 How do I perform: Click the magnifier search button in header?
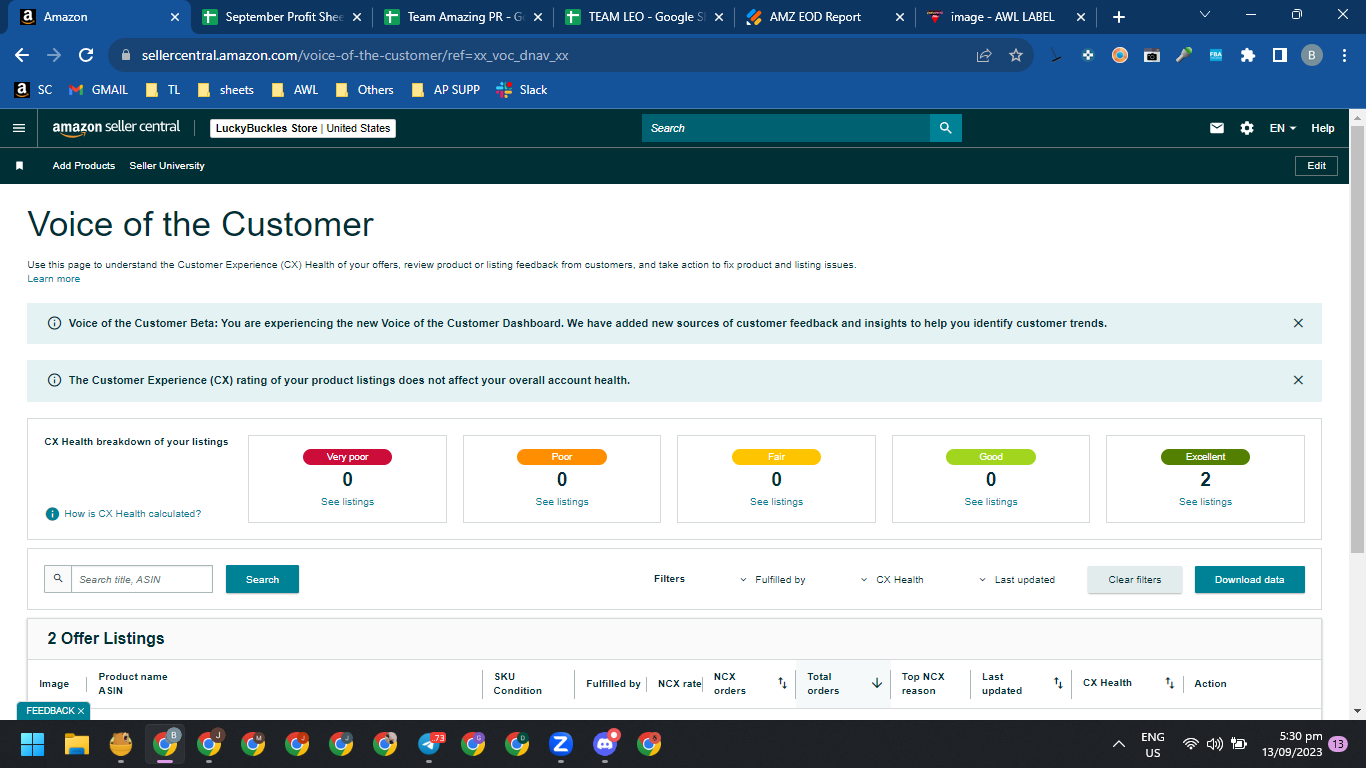pyautogui.click(x=946, y=128)
